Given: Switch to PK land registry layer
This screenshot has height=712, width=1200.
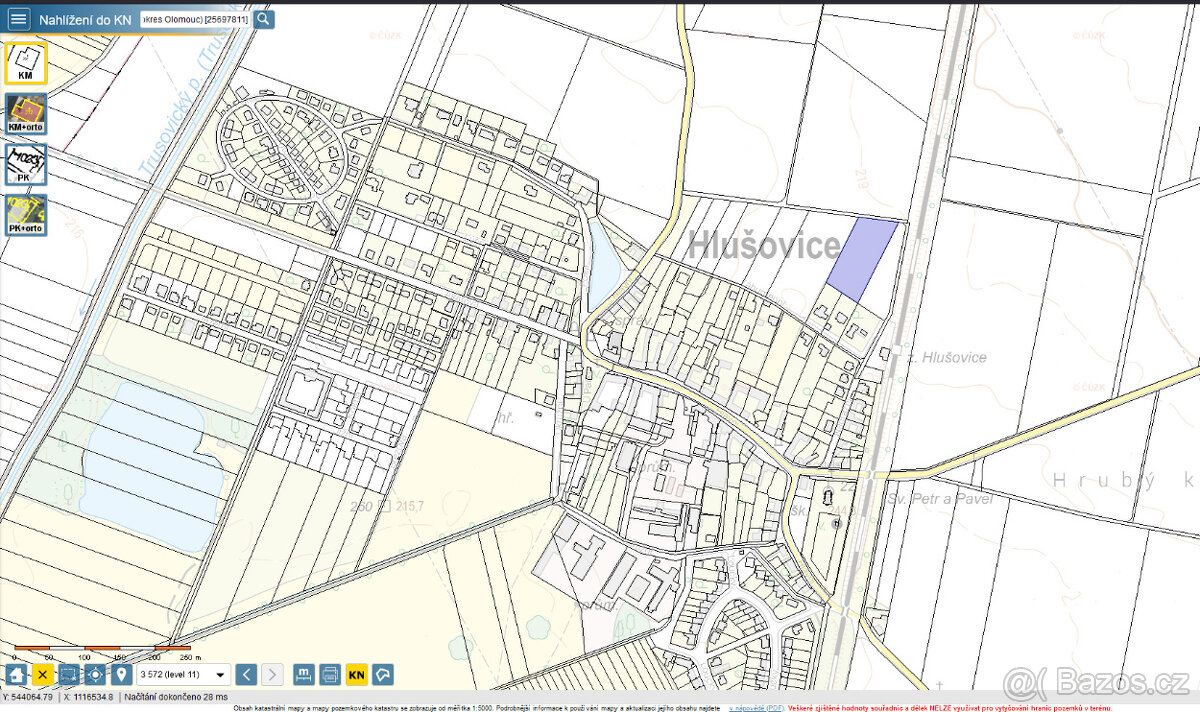Looking at the screenshot, I should (x=25, y=164).
